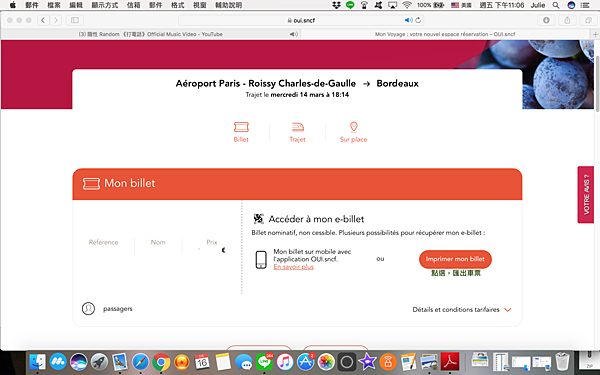
Task: Open the 視窗 menu in menu bar
Action: tap(200, 5)
